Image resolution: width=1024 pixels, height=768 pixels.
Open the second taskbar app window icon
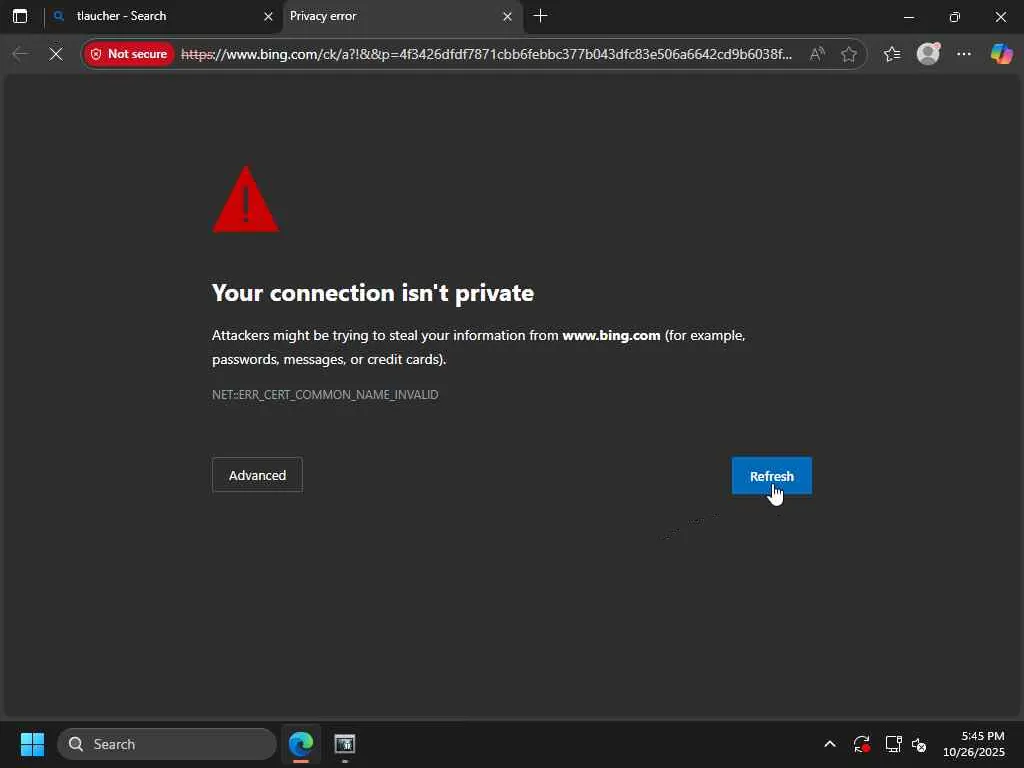pyautogui.click(x=345, y=744)
